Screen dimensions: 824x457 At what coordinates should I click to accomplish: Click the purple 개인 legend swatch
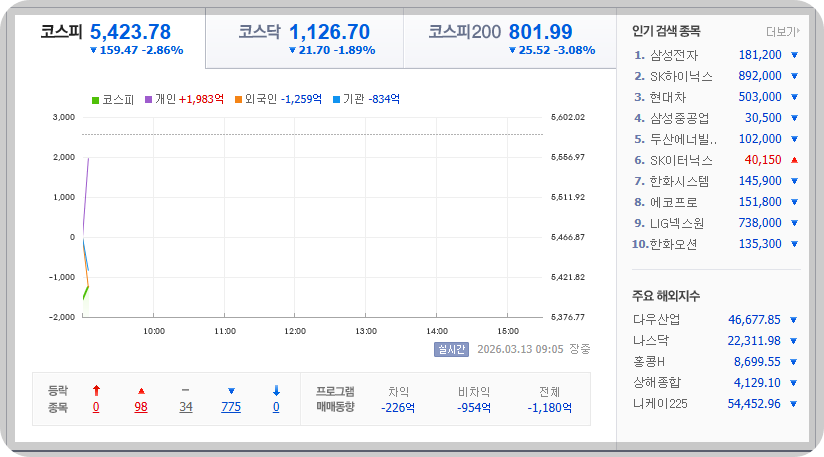point(148,100)
